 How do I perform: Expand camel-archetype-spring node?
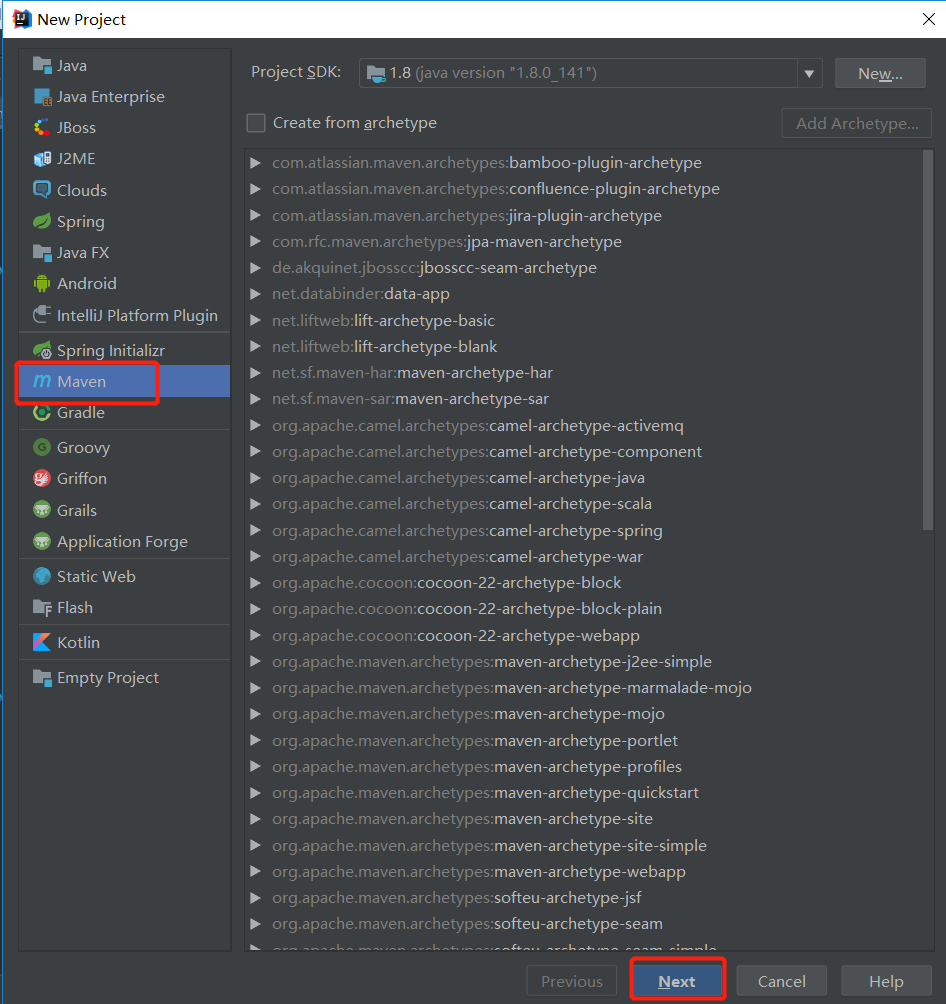(256, 530)
